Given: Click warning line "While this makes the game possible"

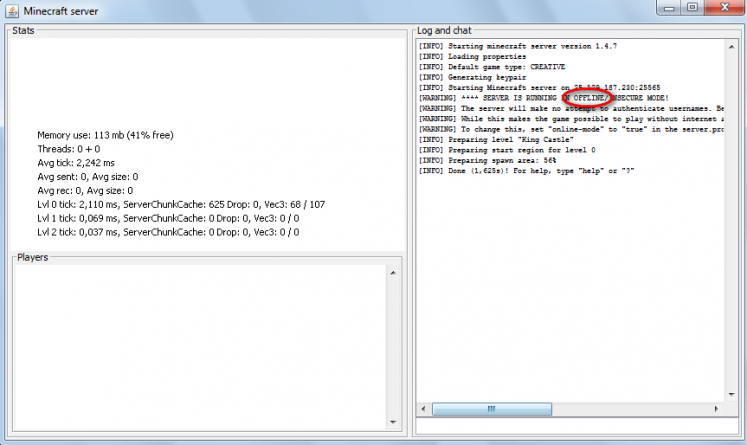Looking at the screenshot, I should [x=571, y=119].
